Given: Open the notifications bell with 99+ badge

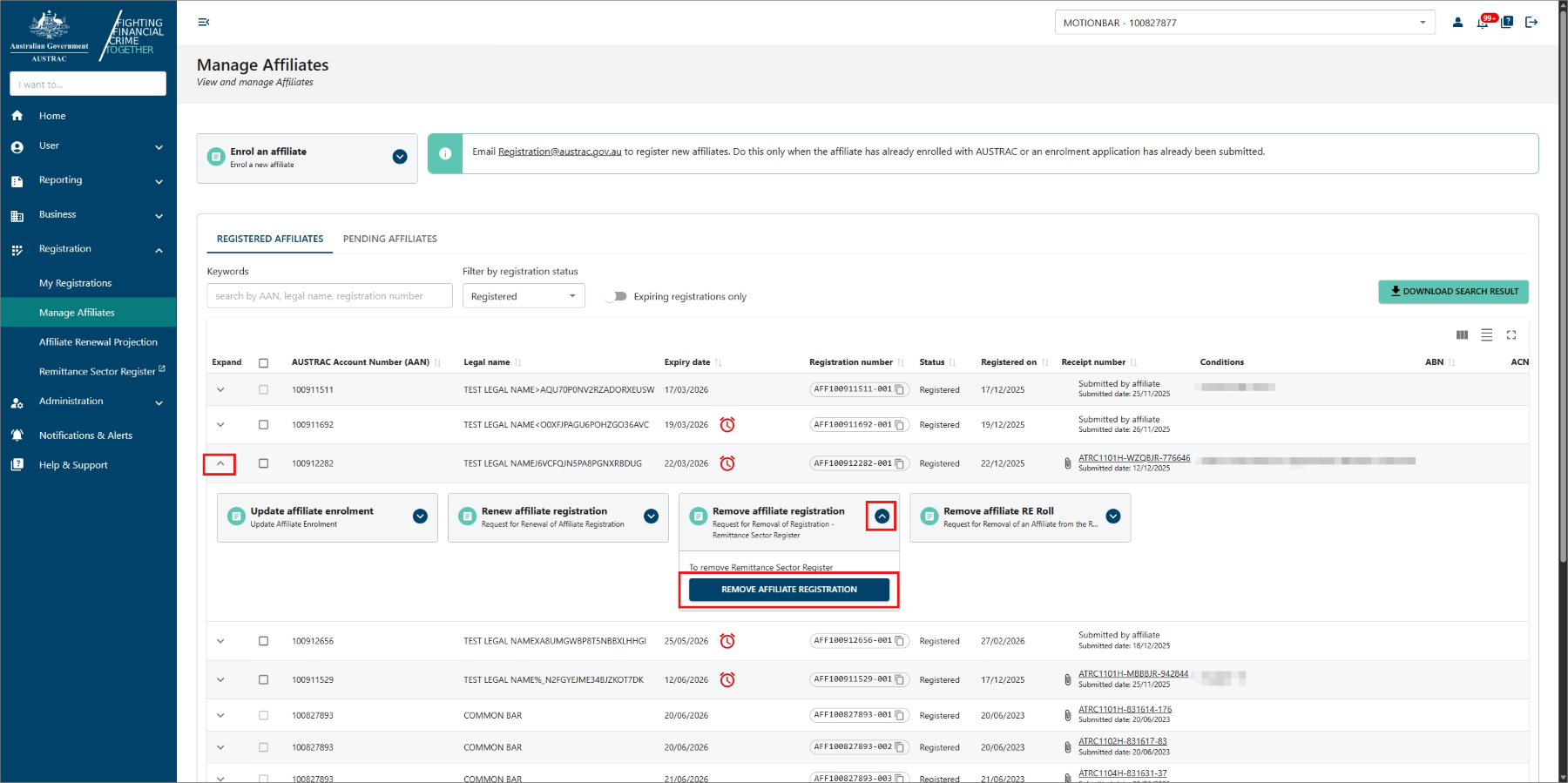Looking at the screenshot, I should tap(1483, 23).
